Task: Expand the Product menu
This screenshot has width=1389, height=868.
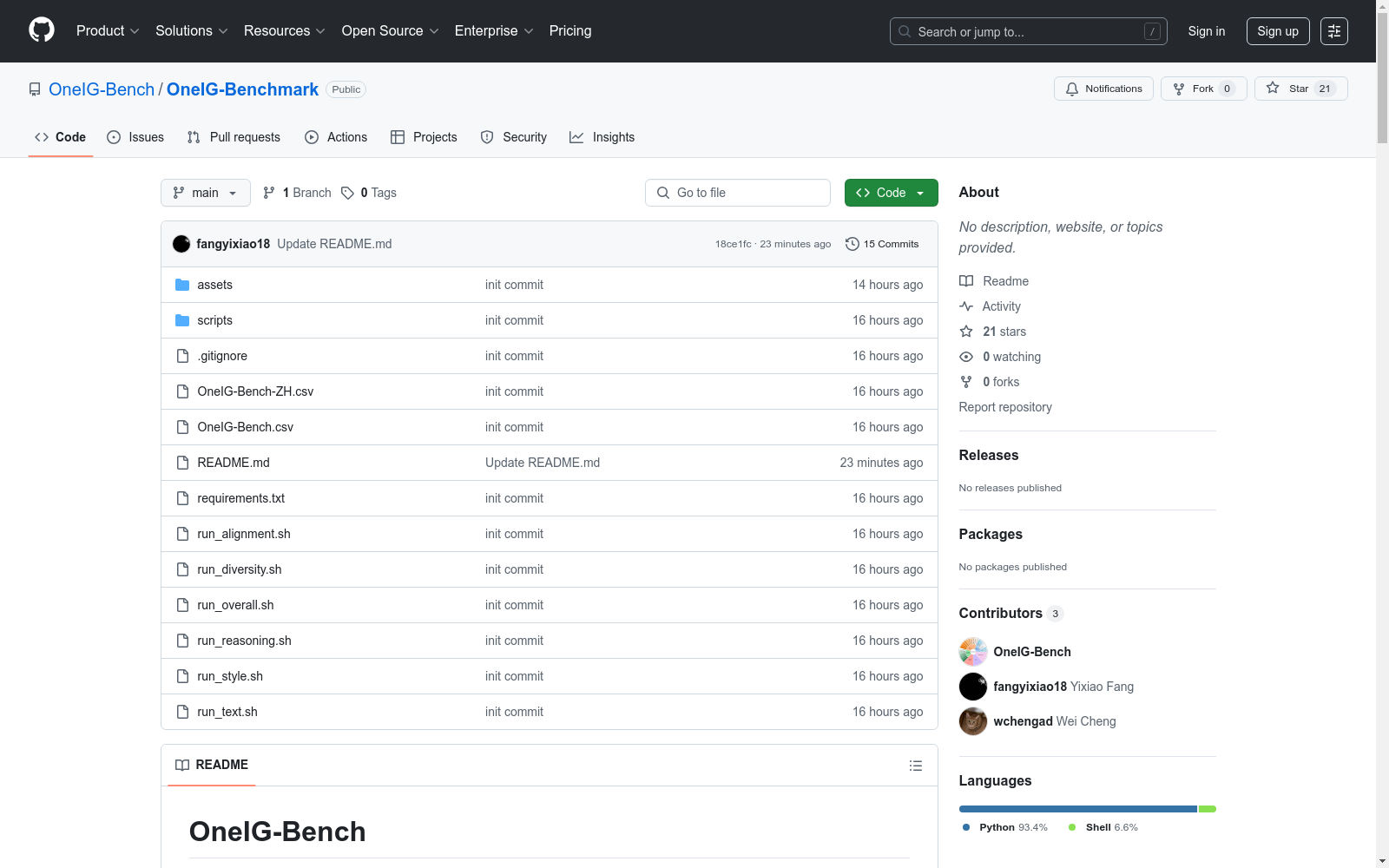Action: pyautogui.click(x=108, y=31)
